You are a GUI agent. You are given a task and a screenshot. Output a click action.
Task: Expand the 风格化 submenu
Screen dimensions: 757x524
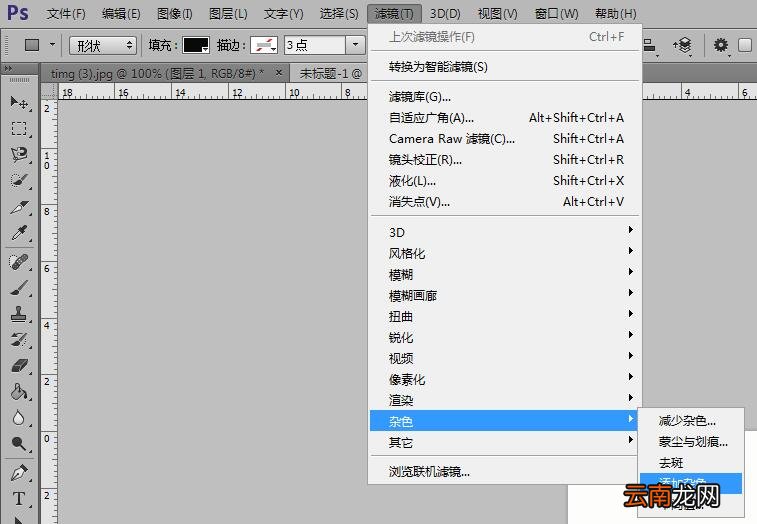point(505,253)
